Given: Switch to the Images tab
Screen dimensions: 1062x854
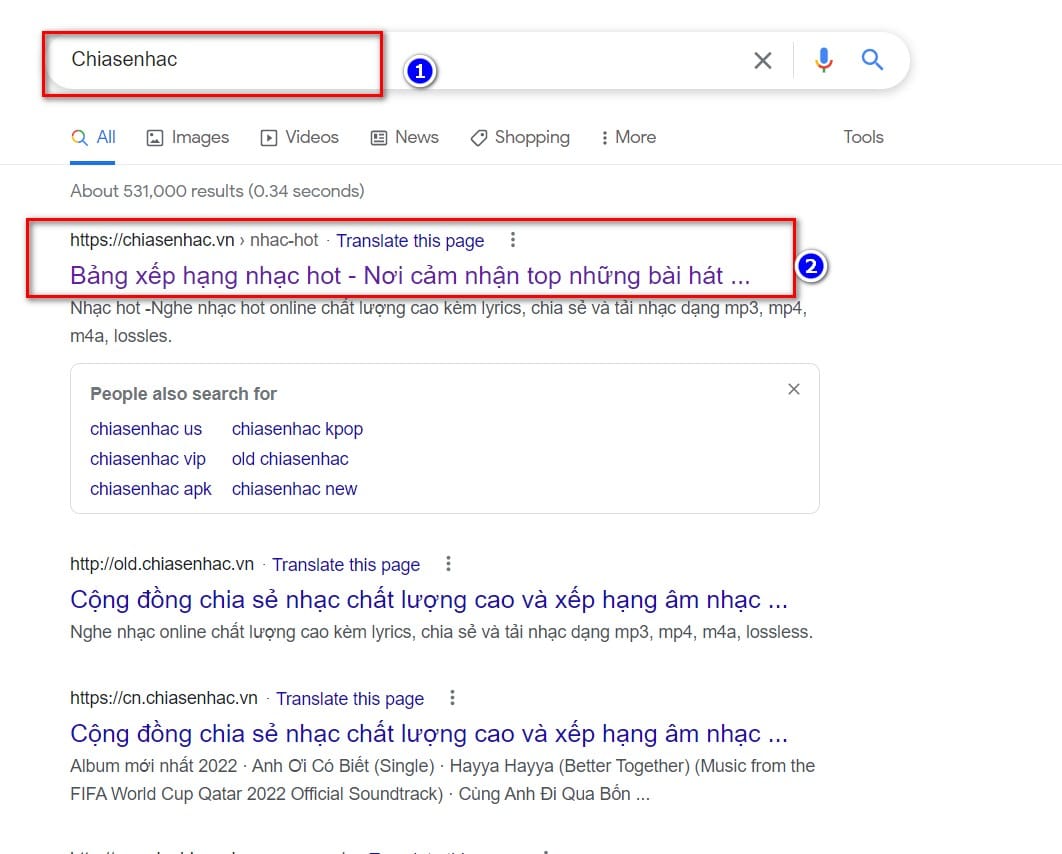Looking at the screenshot, I should pyautogui.click(x=188, y=137).
